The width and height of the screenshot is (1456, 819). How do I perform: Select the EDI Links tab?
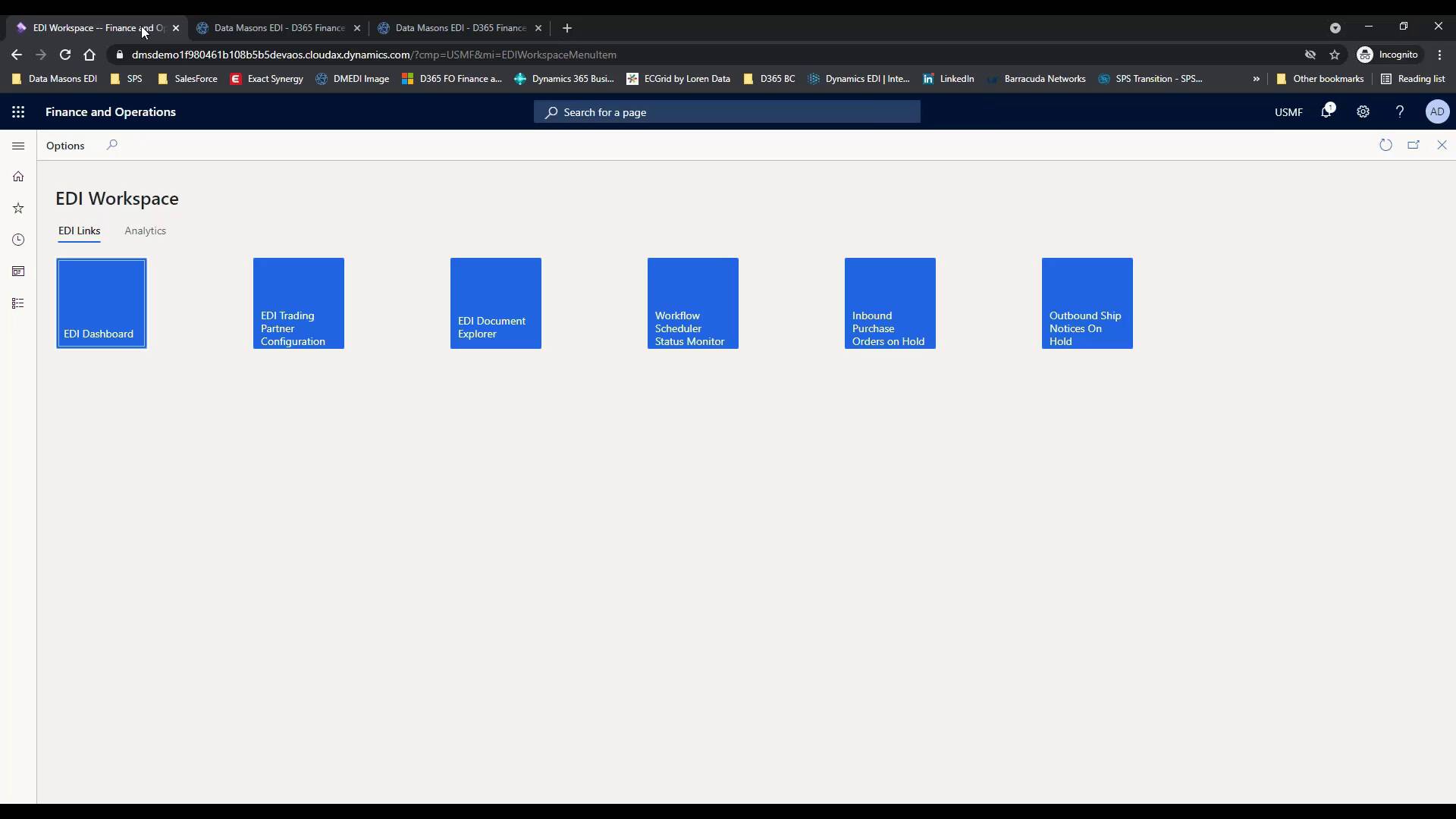click(x=79, y=231)
